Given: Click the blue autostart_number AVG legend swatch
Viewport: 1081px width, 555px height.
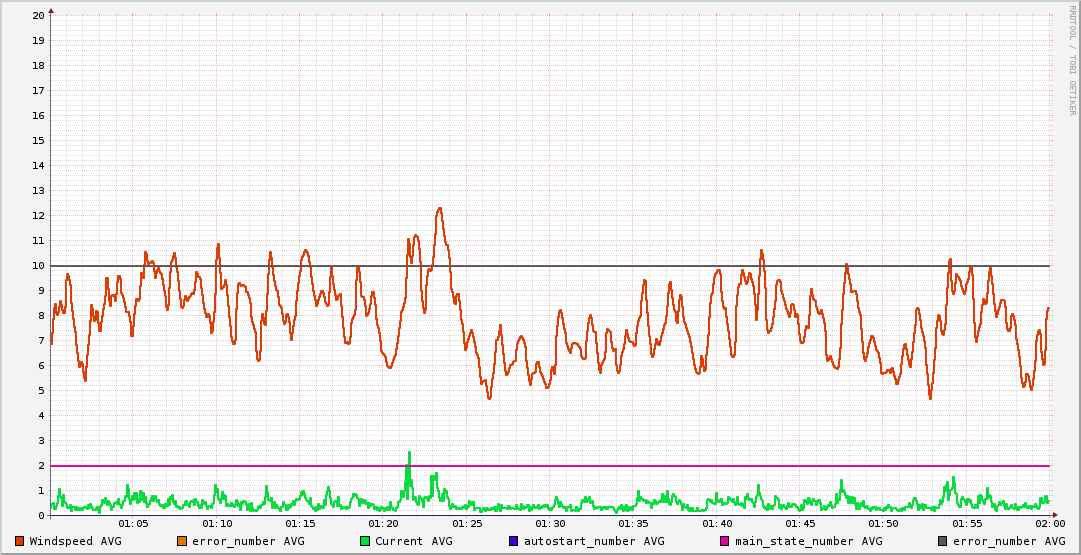Looking at the screenshot, I should coord(514,541).
